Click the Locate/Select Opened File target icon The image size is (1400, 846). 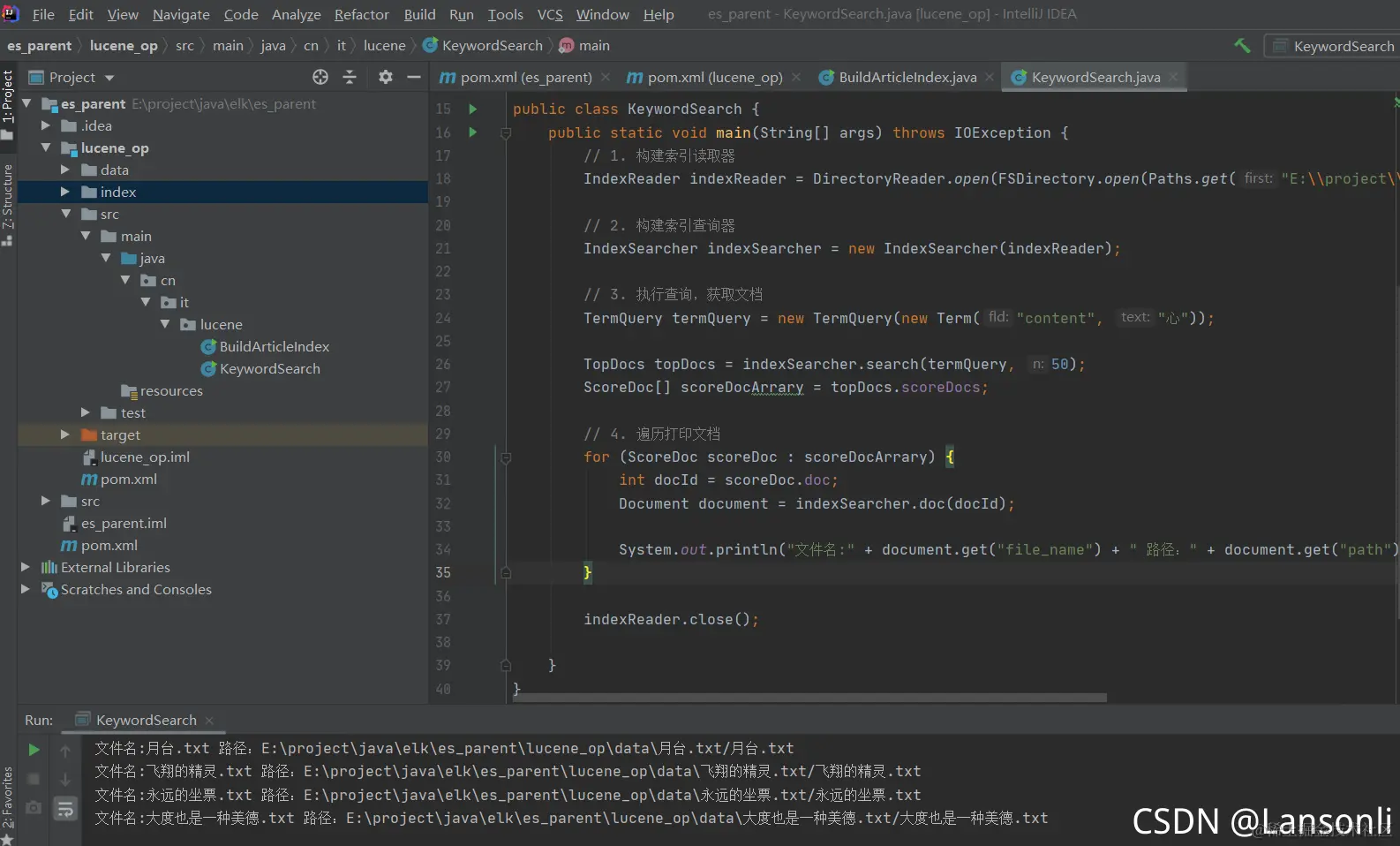tap(320, 77)
